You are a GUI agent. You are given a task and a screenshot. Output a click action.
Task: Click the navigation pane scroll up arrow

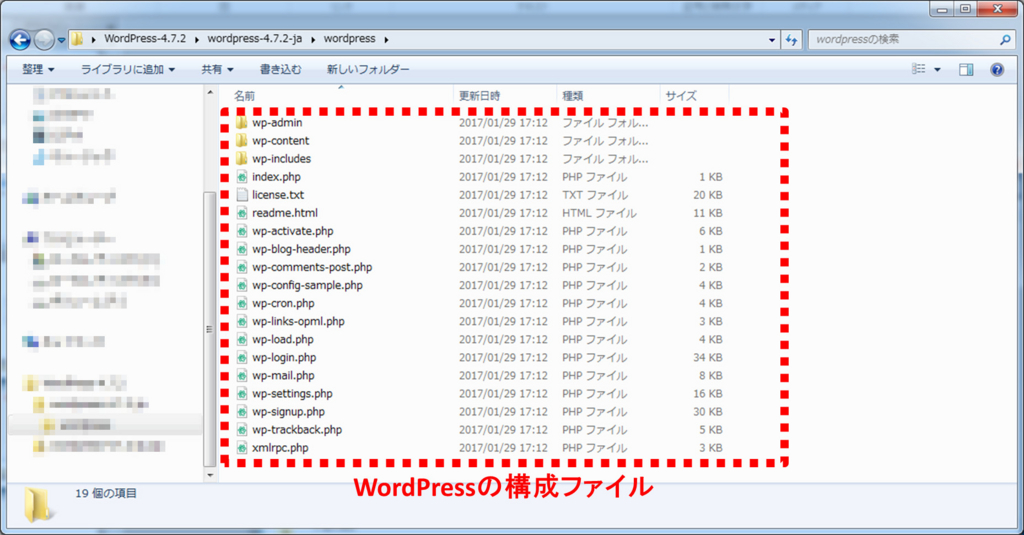tap(210, 93)
